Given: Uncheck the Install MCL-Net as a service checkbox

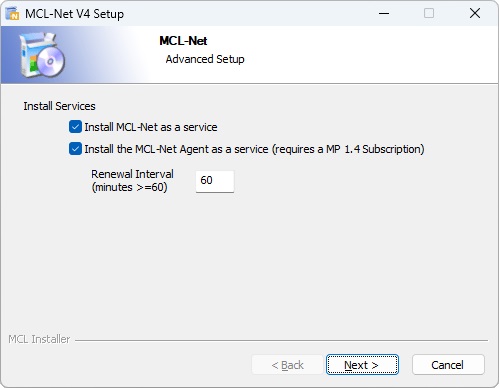Looking at the screenshot, I should coord(75,127).
